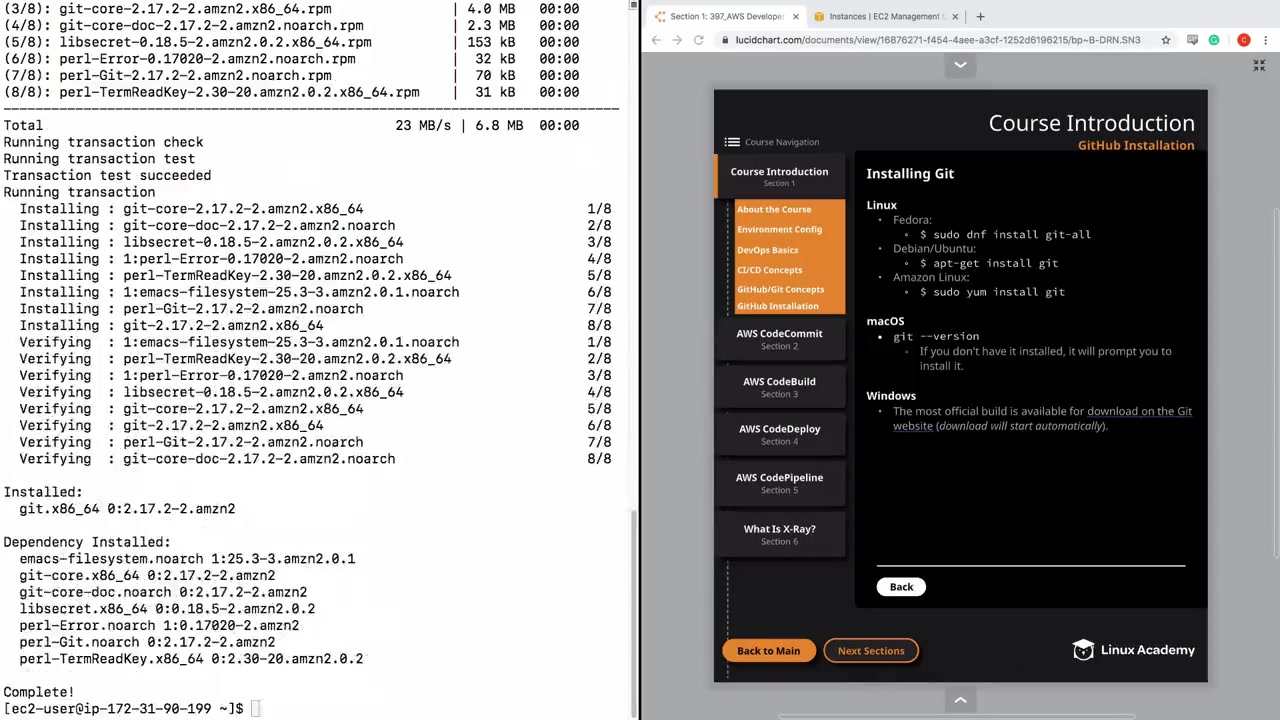Click 'Dependency Installed:' line in terminal
The image size is (1280, 720).
click(87, 542)
